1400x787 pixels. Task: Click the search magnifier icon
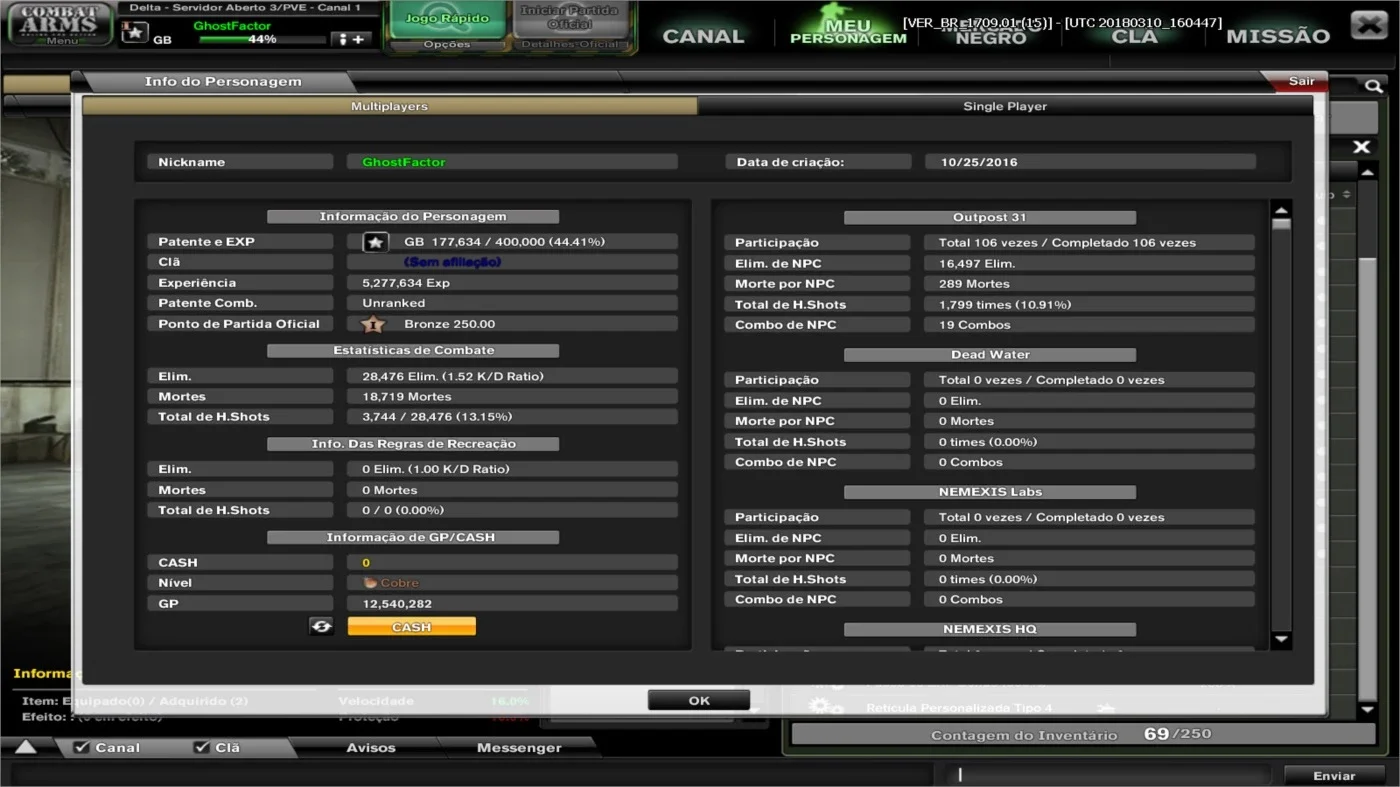(x=1374, y=87)
